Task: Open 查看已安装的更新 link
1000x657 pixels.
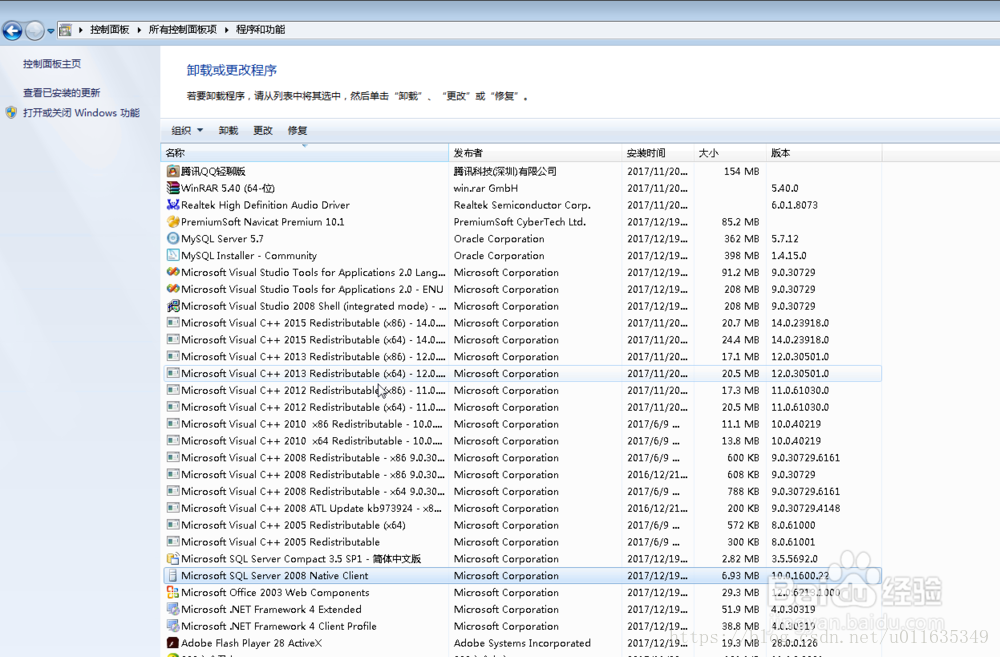Action: 61,92
